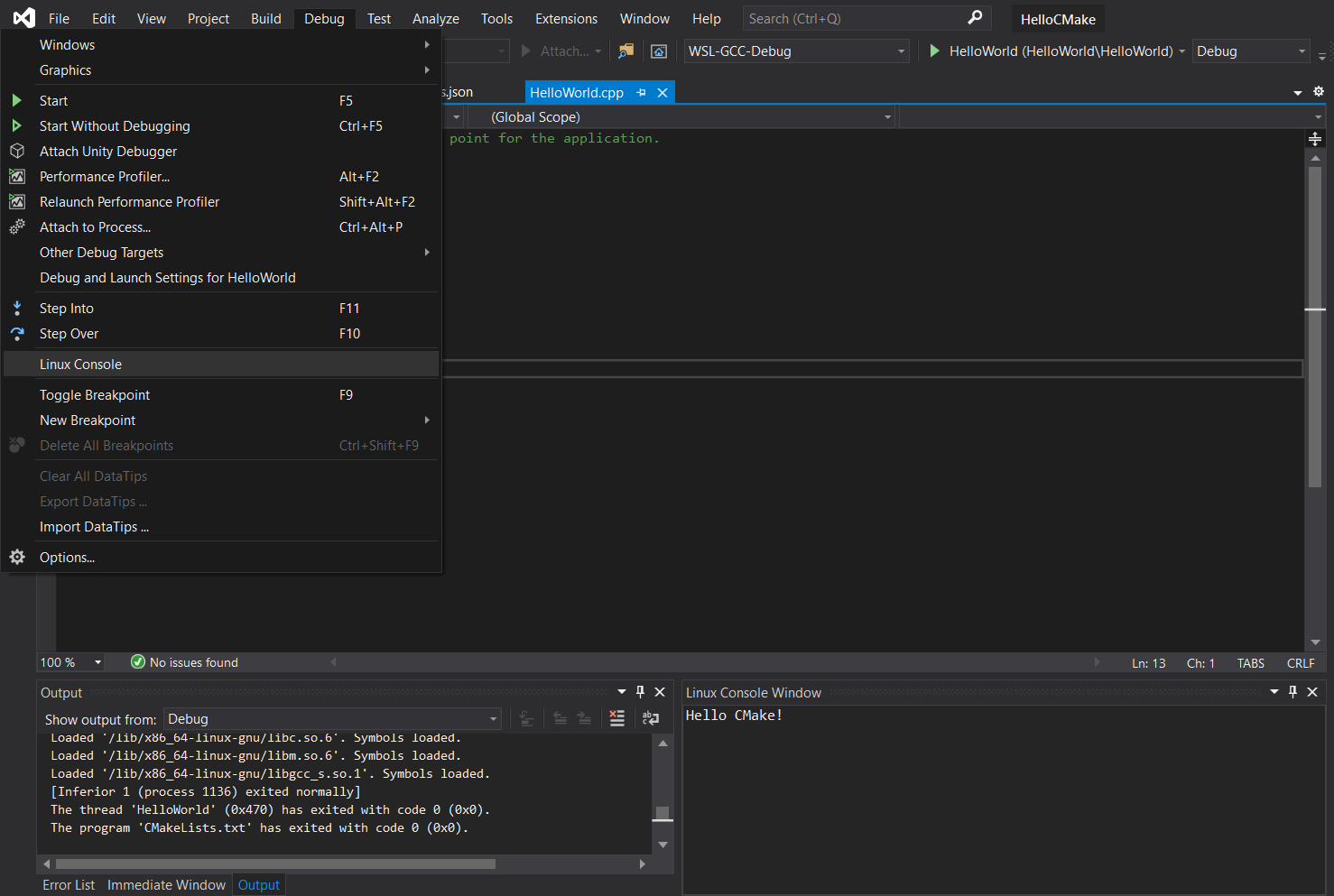Screen dimensions: 1334x896
Task: Toggle word wrap in Output panel
Action: click(651, 718)
